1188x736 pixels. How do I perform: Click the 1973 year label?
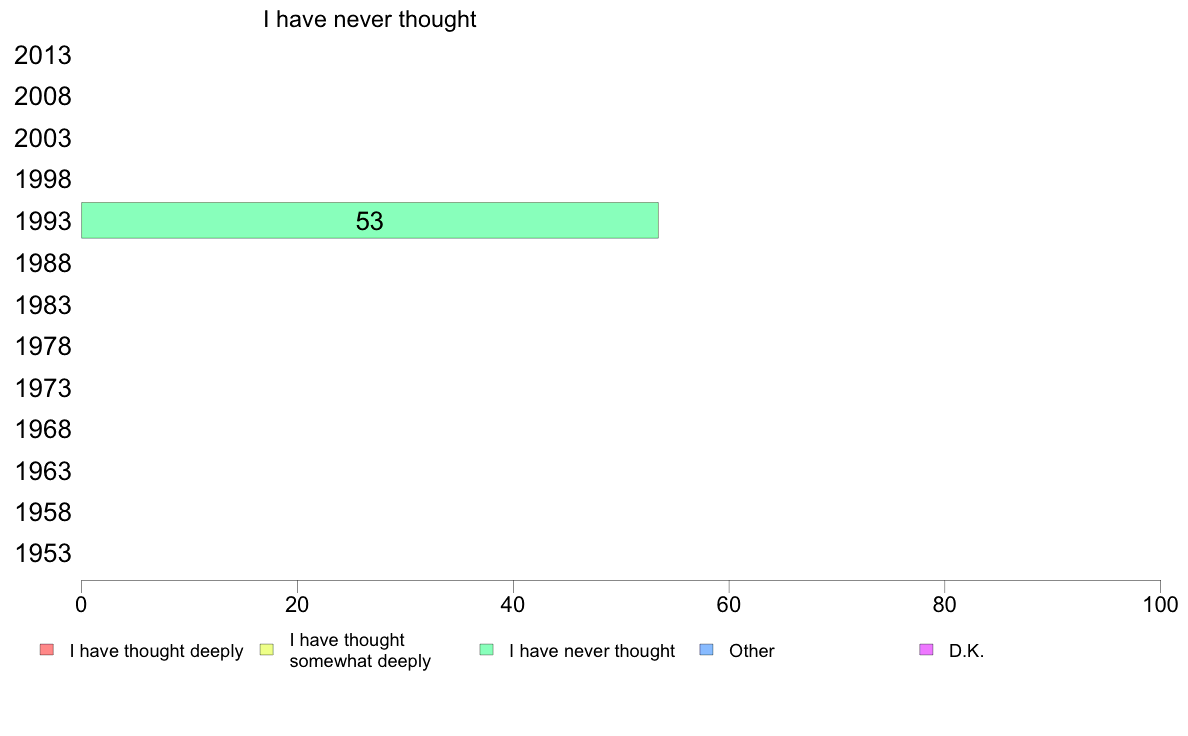tap(42, 388)
